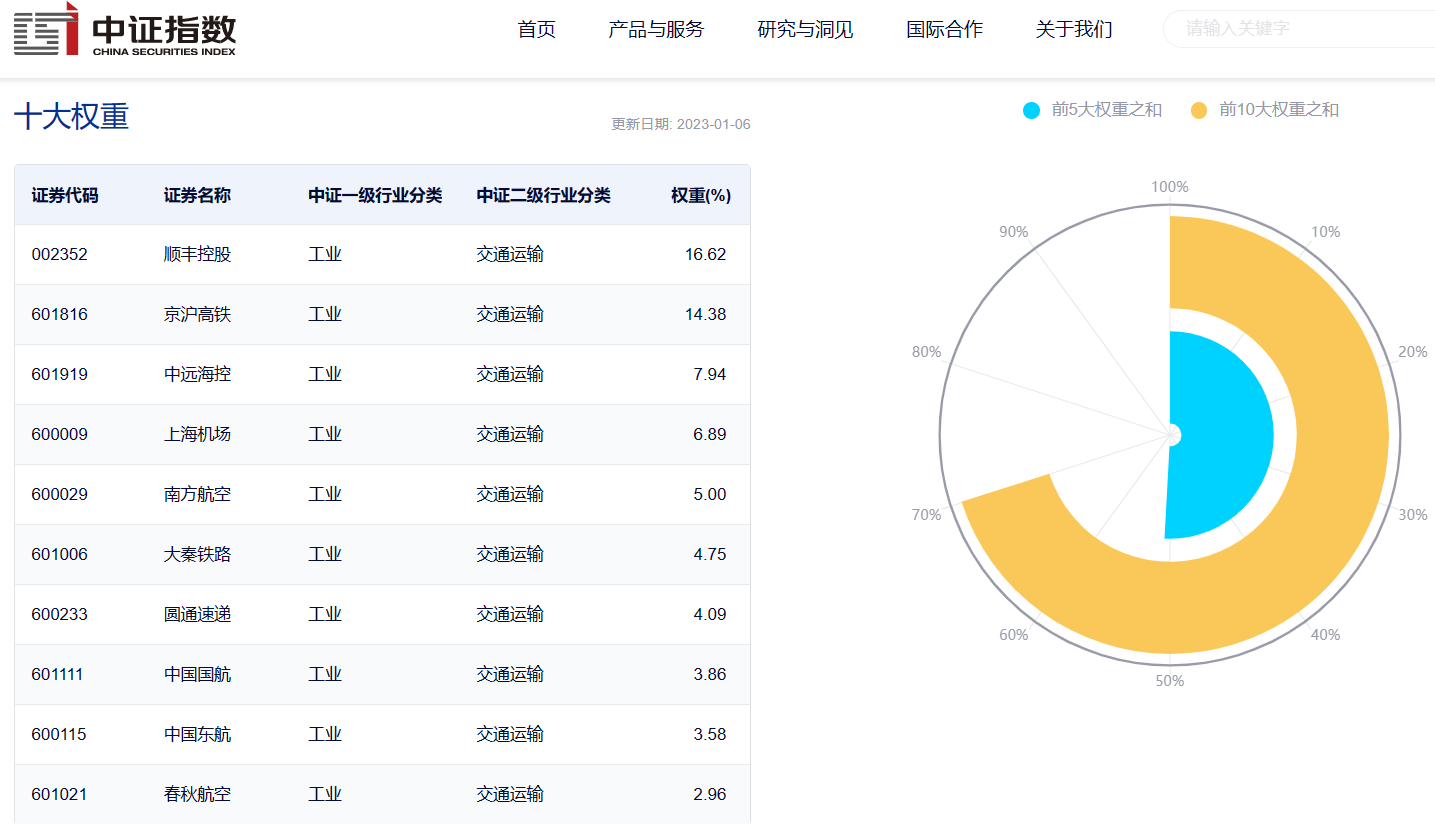Viewport: 1435px width, 824px height.
Task: Select the 圆通速递 name cell
Action: 197,614
